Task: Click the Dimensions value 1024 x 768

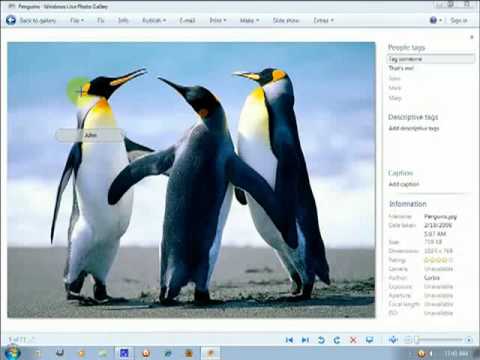Action: tap(438, 251)
